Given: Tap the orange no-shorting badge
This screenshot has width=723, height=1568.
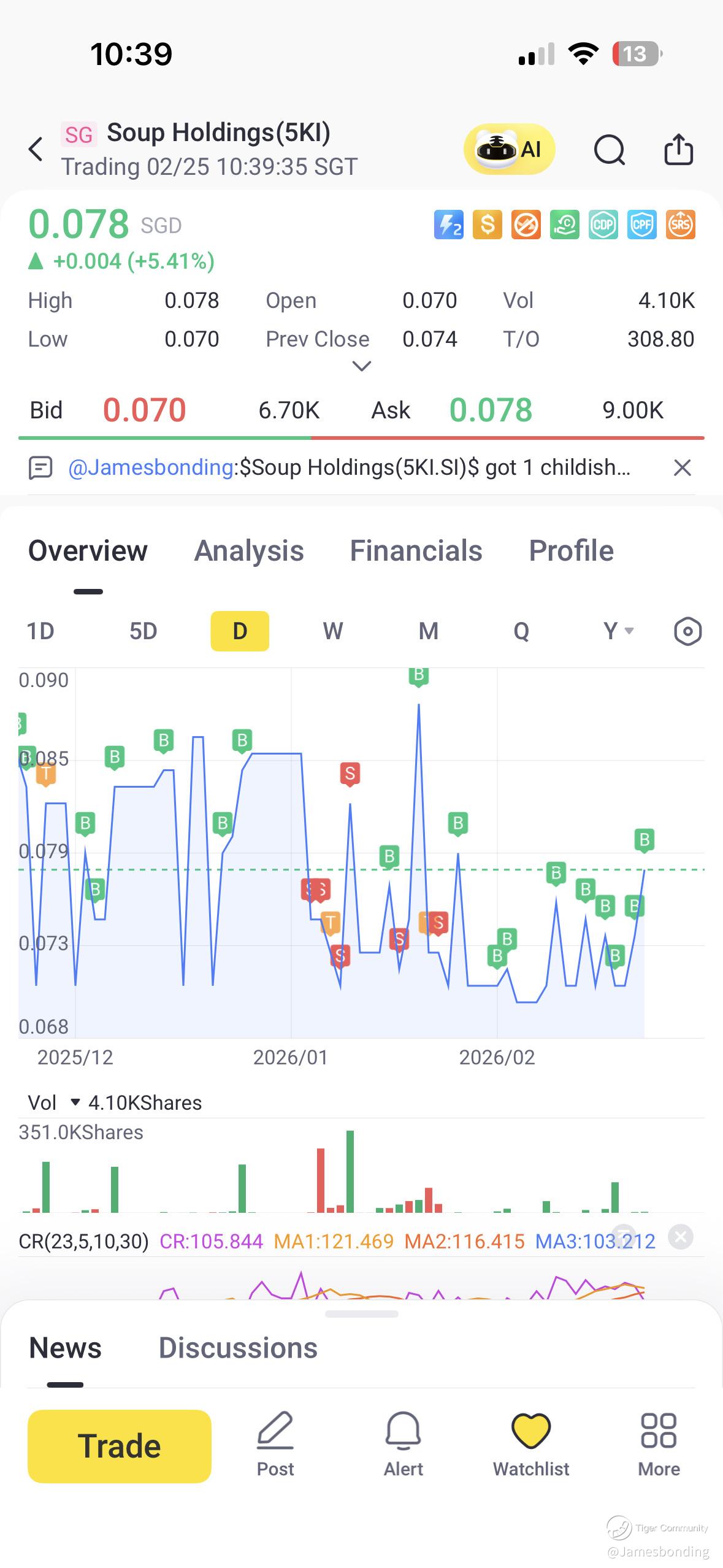Looking at the screenshot, I should coord(526,225).
